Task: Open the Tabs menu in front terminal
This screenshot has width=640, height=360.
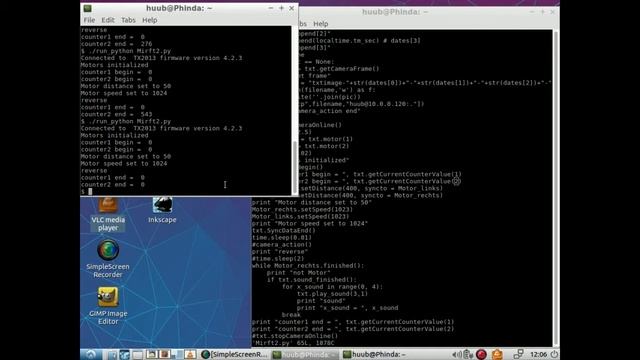Action: pyautogui.click(x=128, y=20)
